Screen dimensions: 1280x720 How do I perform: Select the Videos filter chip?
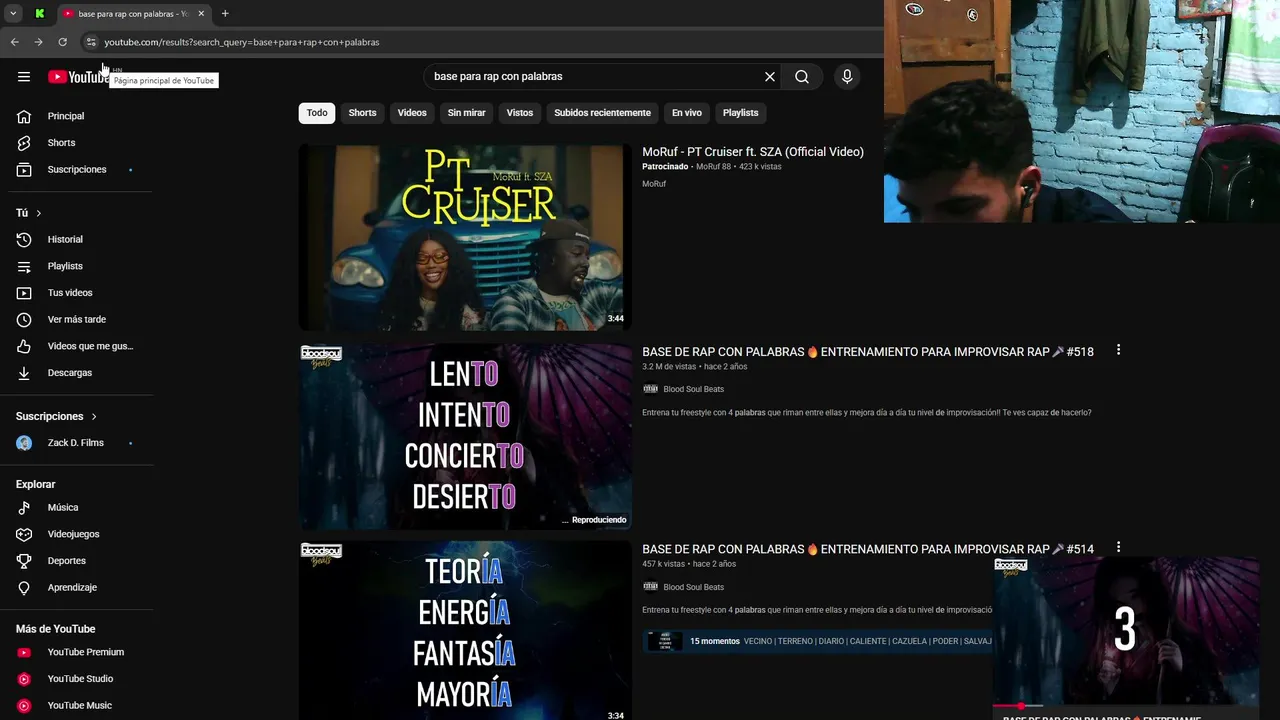tap(412, 113)
